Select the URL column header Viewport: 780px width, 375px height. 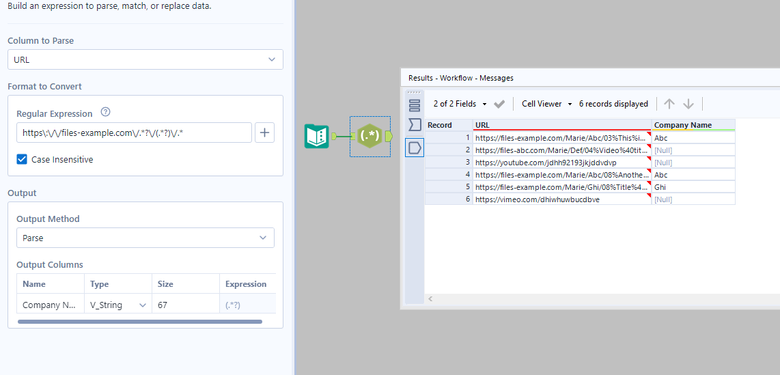click(x=562, y=125)
